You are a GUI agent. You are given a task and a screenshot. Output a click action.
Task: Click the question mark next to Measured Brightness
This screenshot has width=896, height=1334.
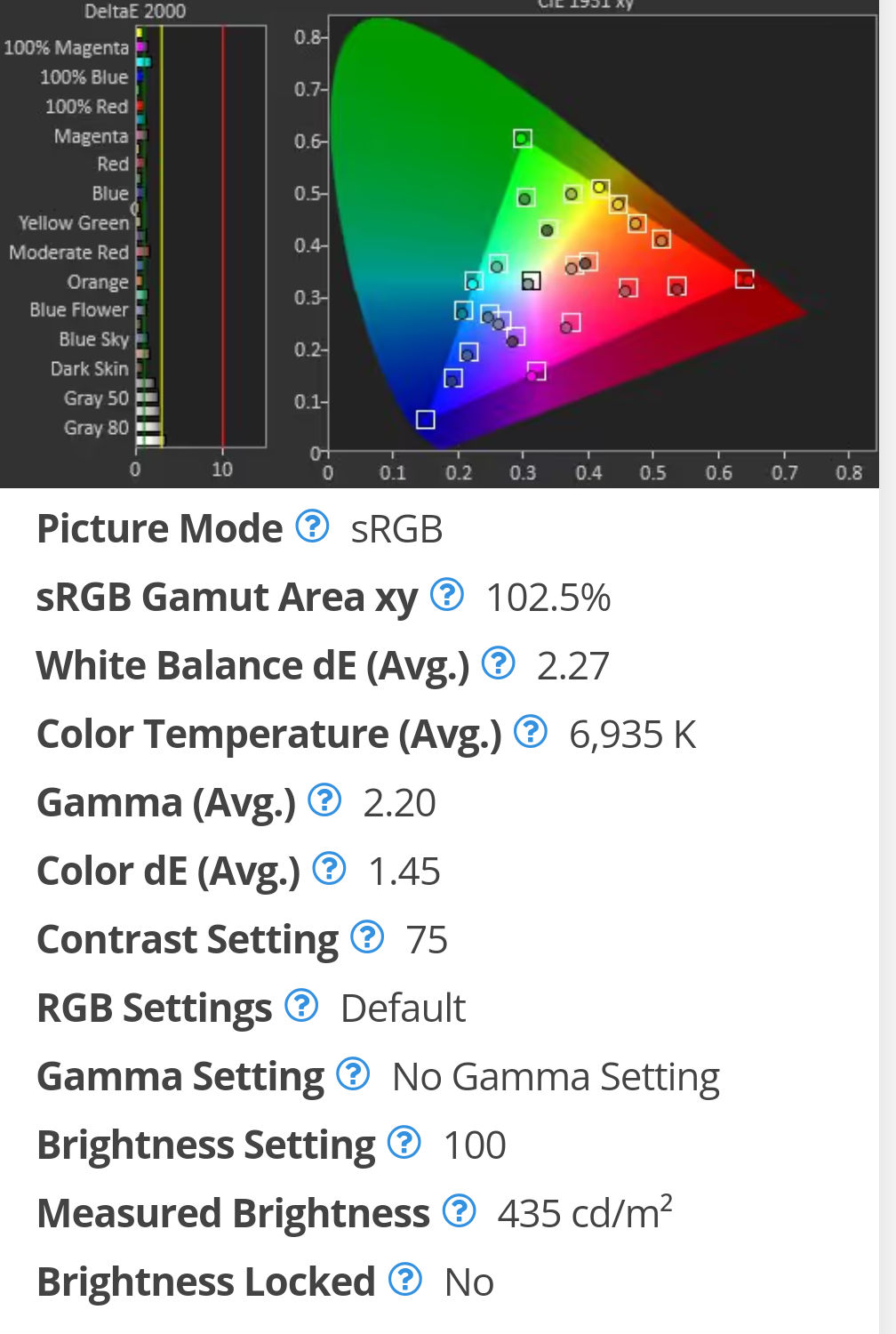460,1211
